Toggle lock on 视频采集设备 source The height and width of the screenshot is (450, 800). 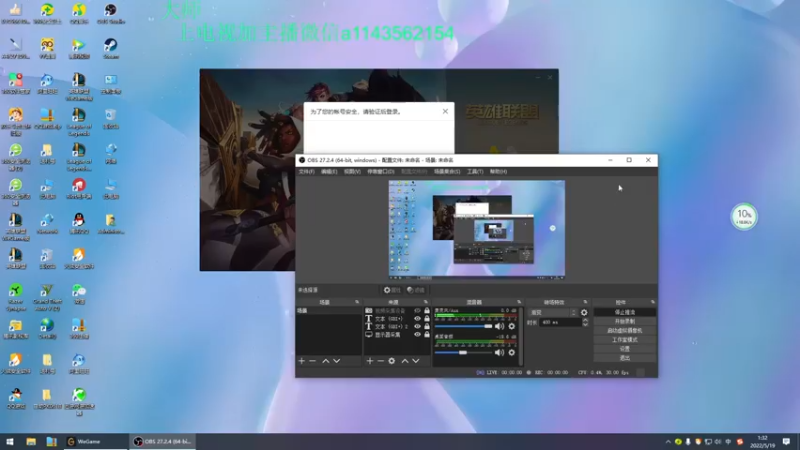click(427, 310)
